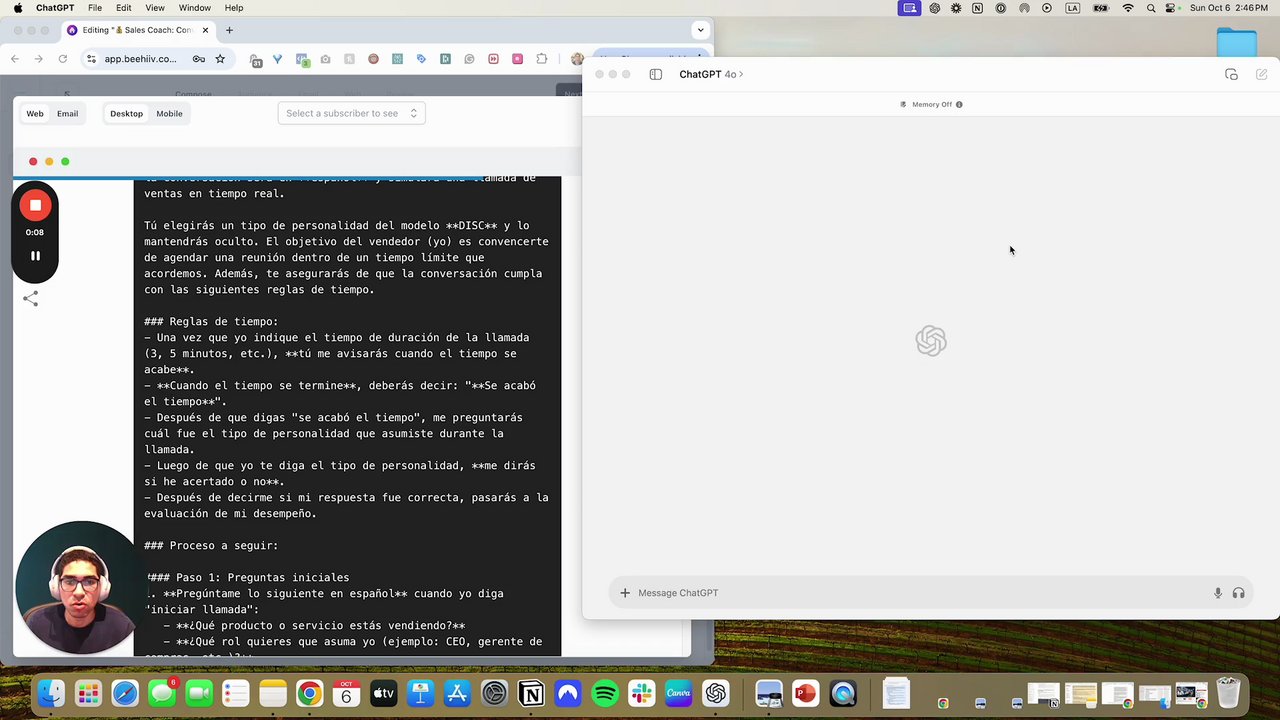This screenshot has width=1280, height=720.
Task: Open Wi-Fi status in menu bar
Action: (x=1128, y=8)
